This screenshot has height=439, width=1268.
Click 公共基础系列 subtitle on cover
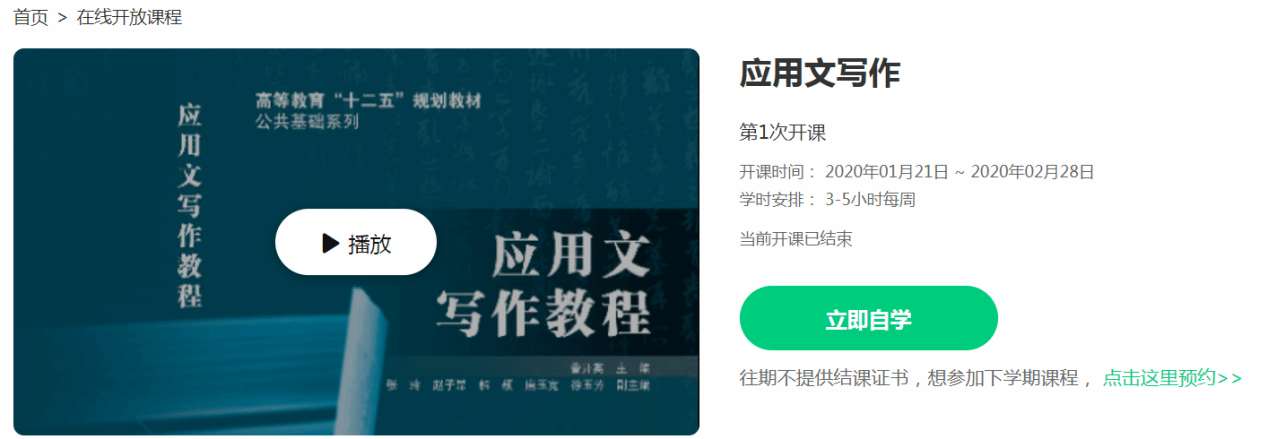coord(306,122)
